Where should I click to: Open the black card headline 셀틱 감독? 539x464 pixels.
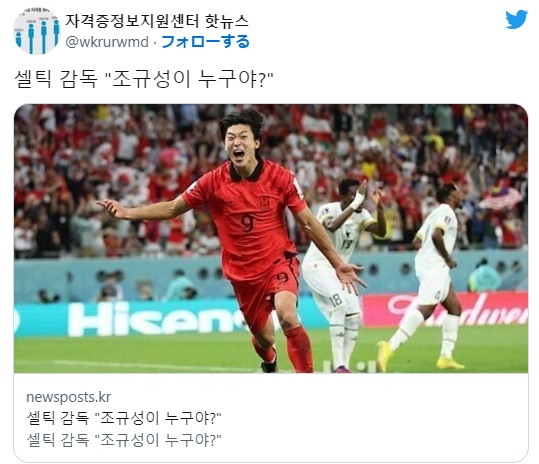click(124, 418)
